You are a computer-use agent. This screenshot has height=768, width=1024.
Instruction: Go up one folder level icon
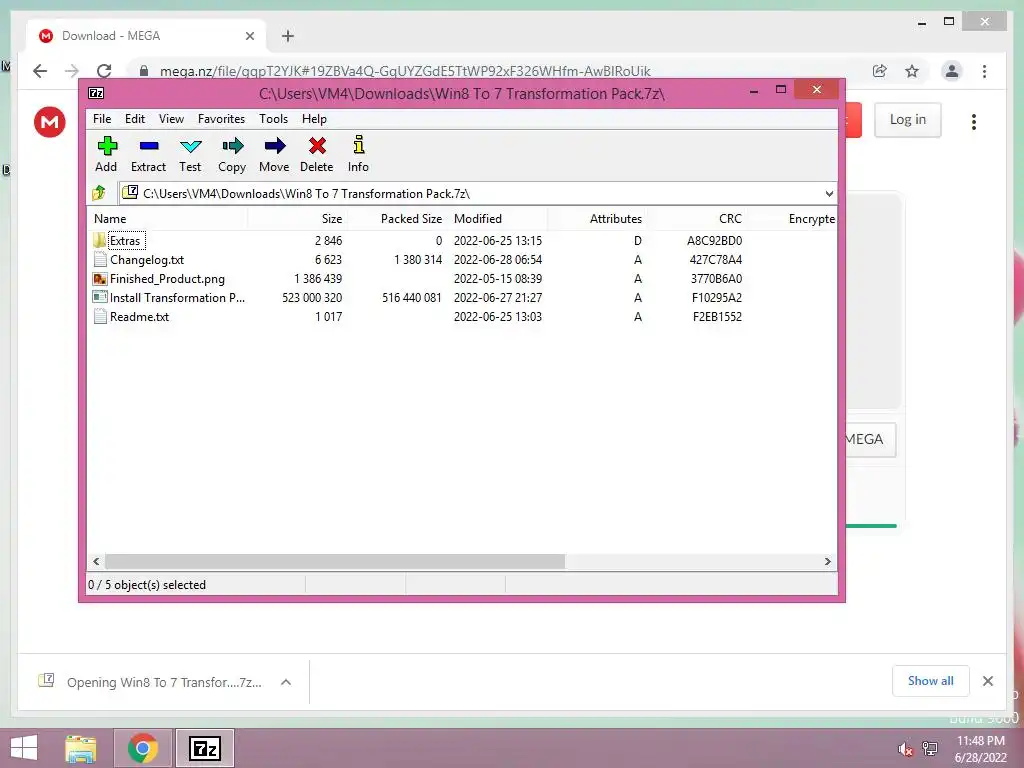pos(99,193)
